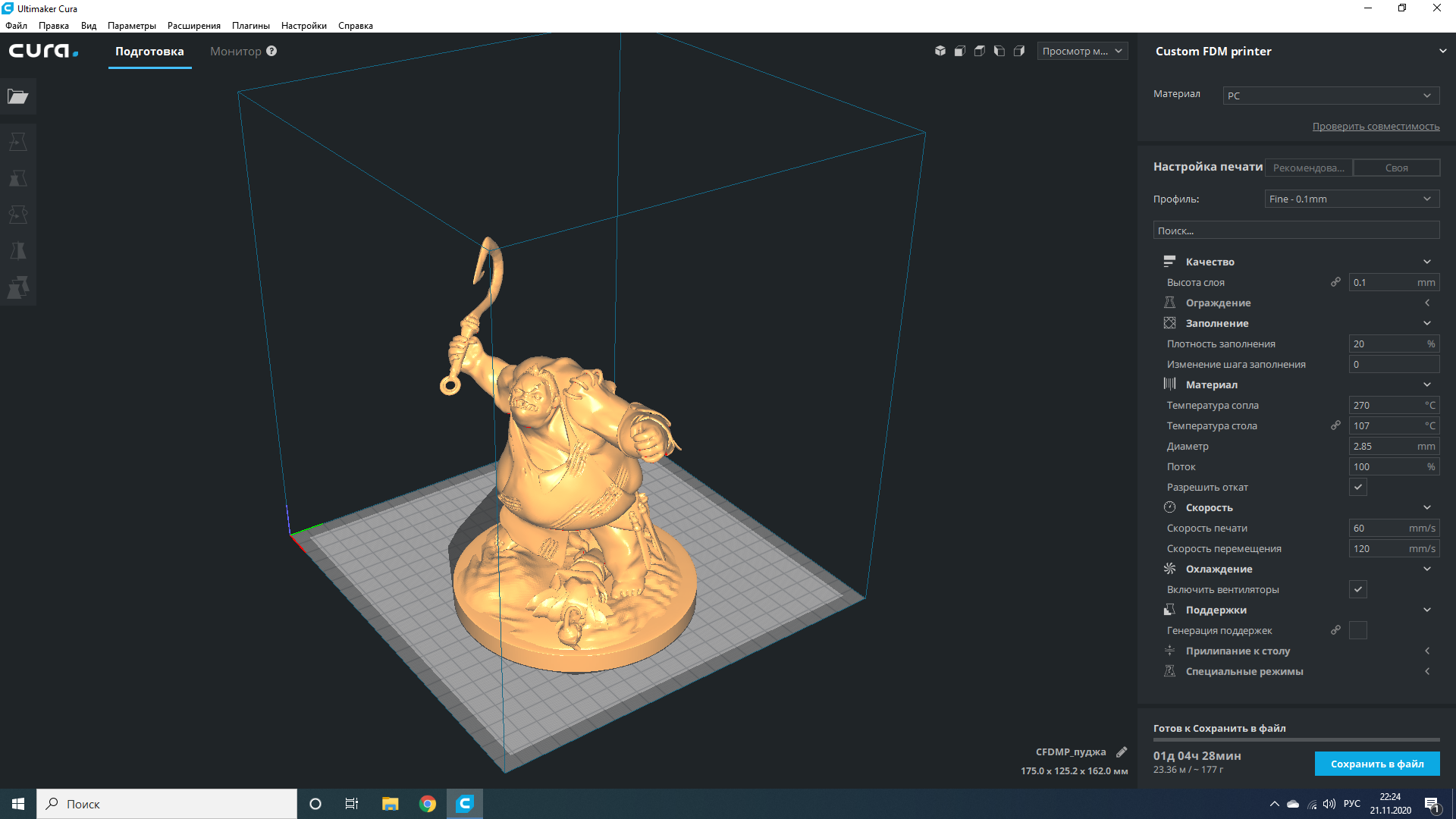Expand the Специальные режимы section chevron
Viewport: 1456px width, 819px height.
[1427, 671]
